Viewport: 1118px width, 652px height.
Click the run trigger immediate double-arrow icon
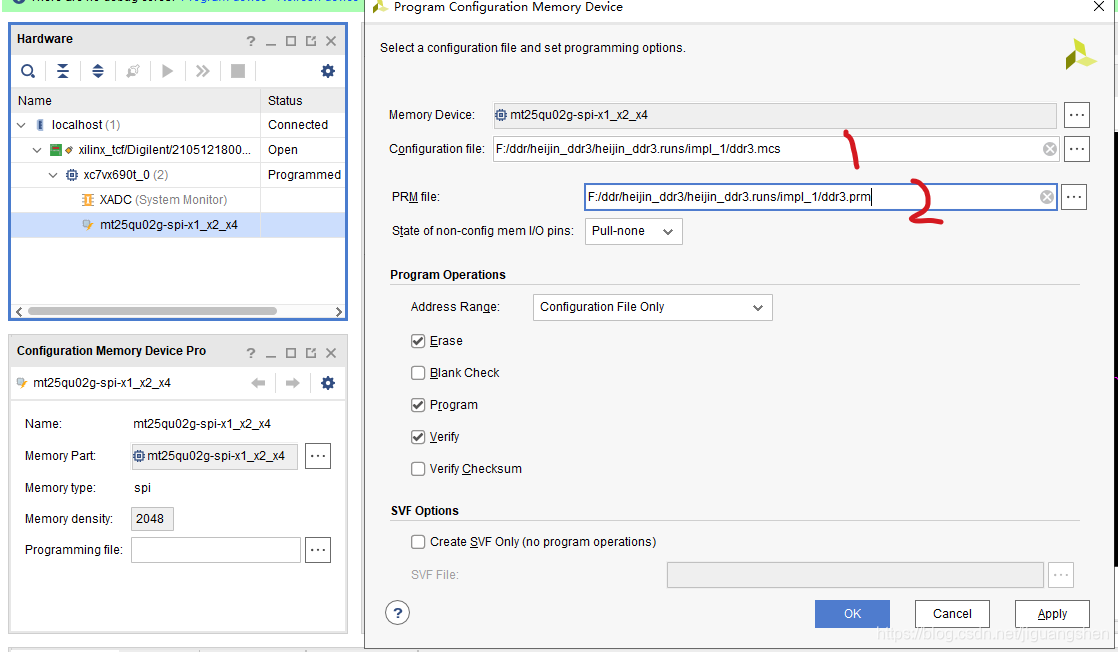[x=202, y=71]
